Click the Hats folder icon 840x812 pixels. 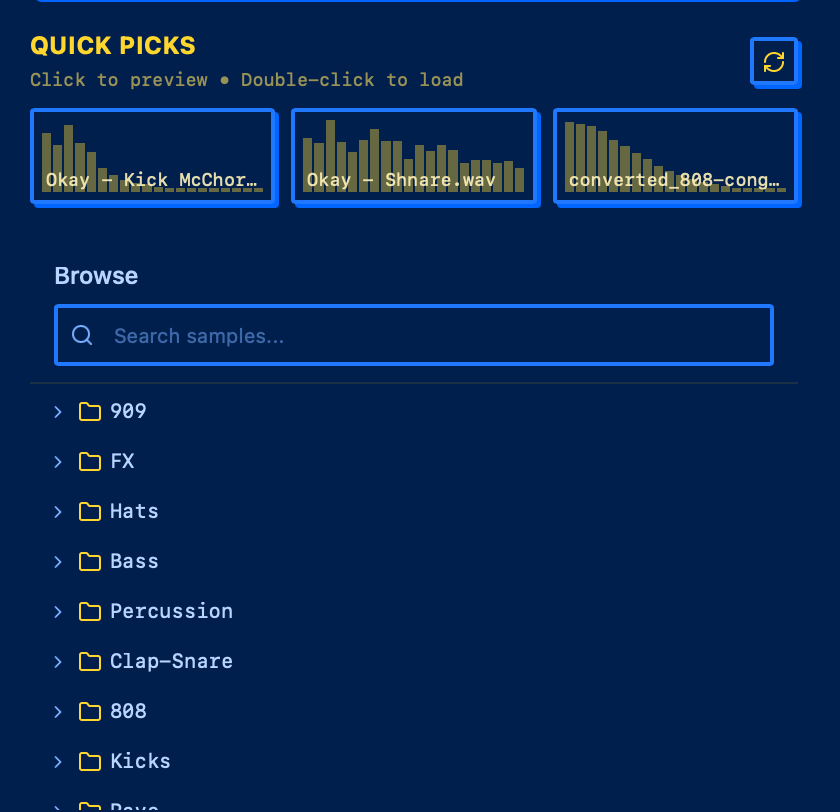point(90,512)
